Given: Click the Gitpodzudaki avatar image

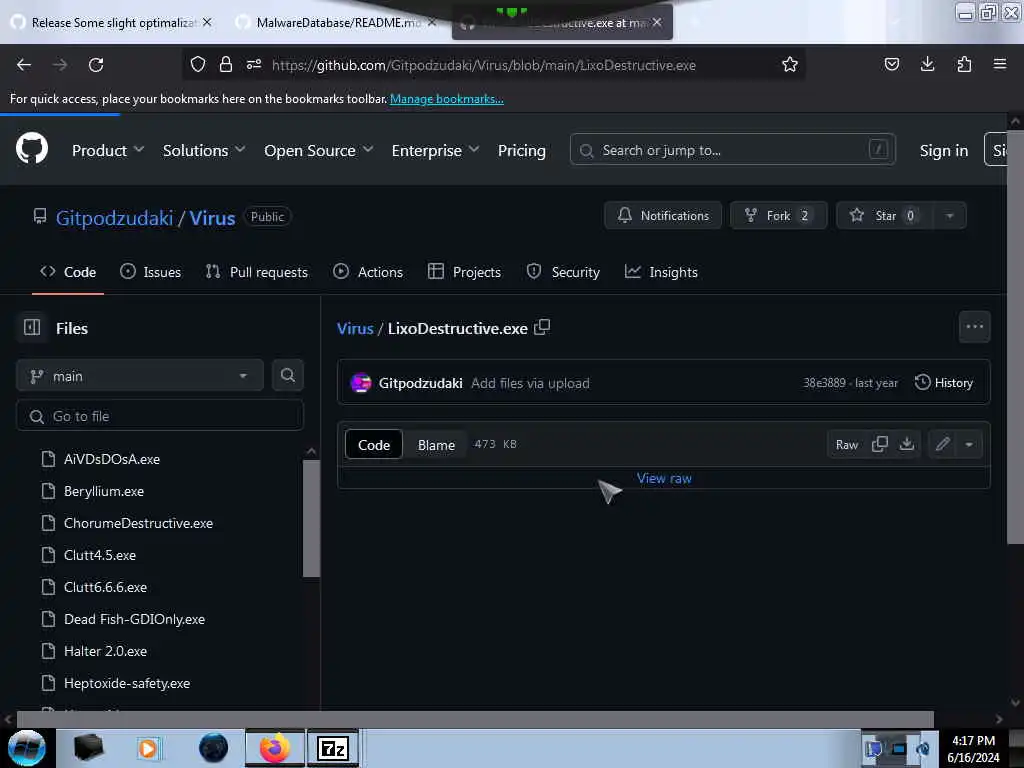Looking at the screenshot, I should coord(360,383).
